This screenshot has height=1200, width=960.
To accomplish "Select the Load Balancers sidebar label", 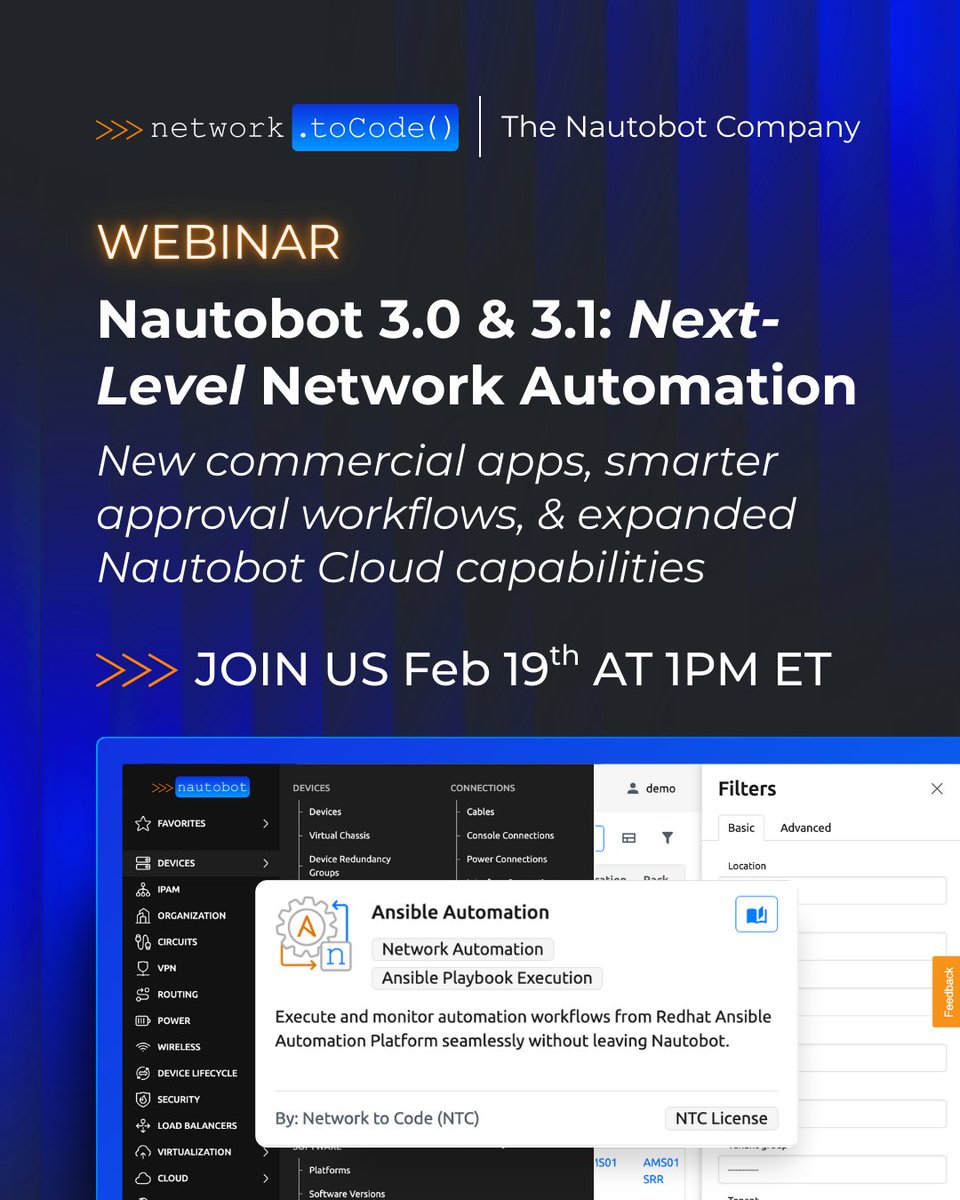I will point(197,1126).
